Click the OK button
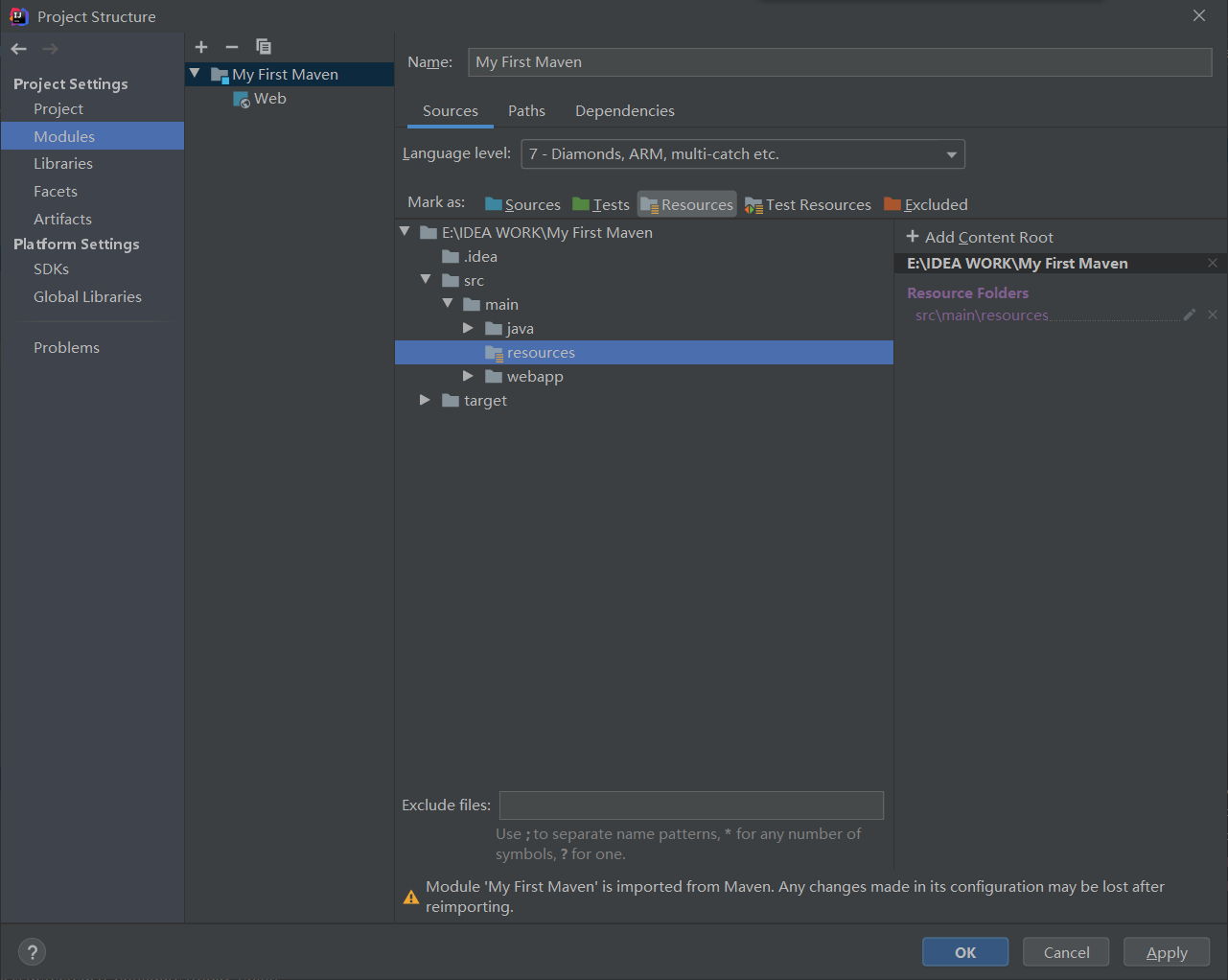This screenshot has height=980, width=1228. click(965, 952)
